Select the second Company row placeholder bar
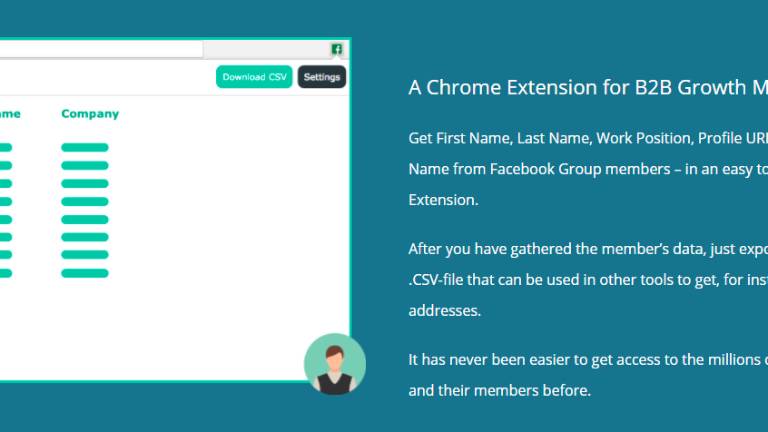This screenshot has width=768, height=432. [x=85, y=166]
